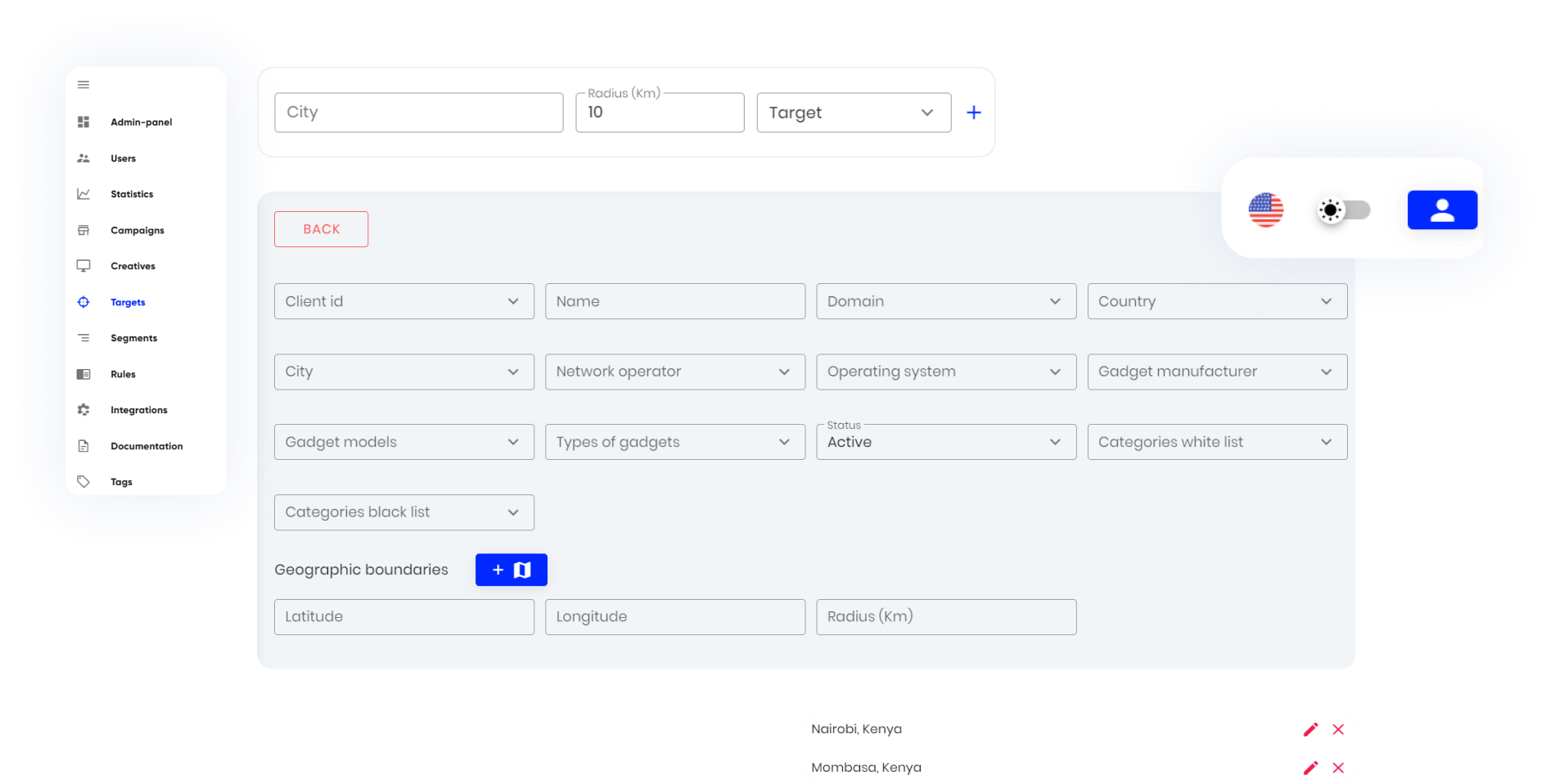The image size is (1555, 784).
Task: Open the Country dropdown
Action: (x=1217, y=301)
